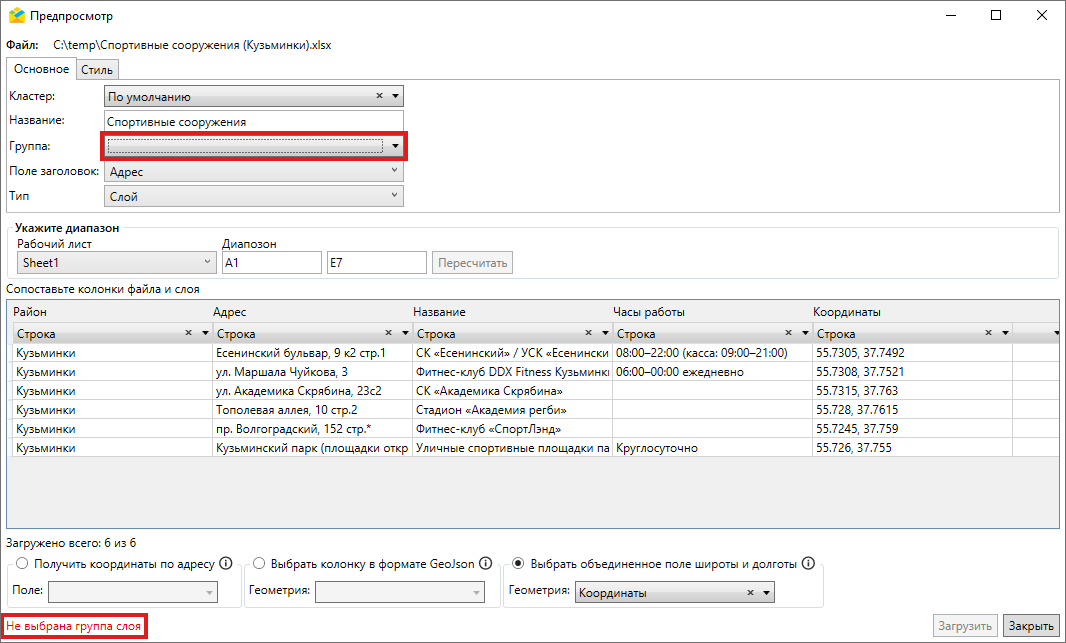Click info icon next to address coordinates option
This screenshot has width=1066, height=643.
226,563
